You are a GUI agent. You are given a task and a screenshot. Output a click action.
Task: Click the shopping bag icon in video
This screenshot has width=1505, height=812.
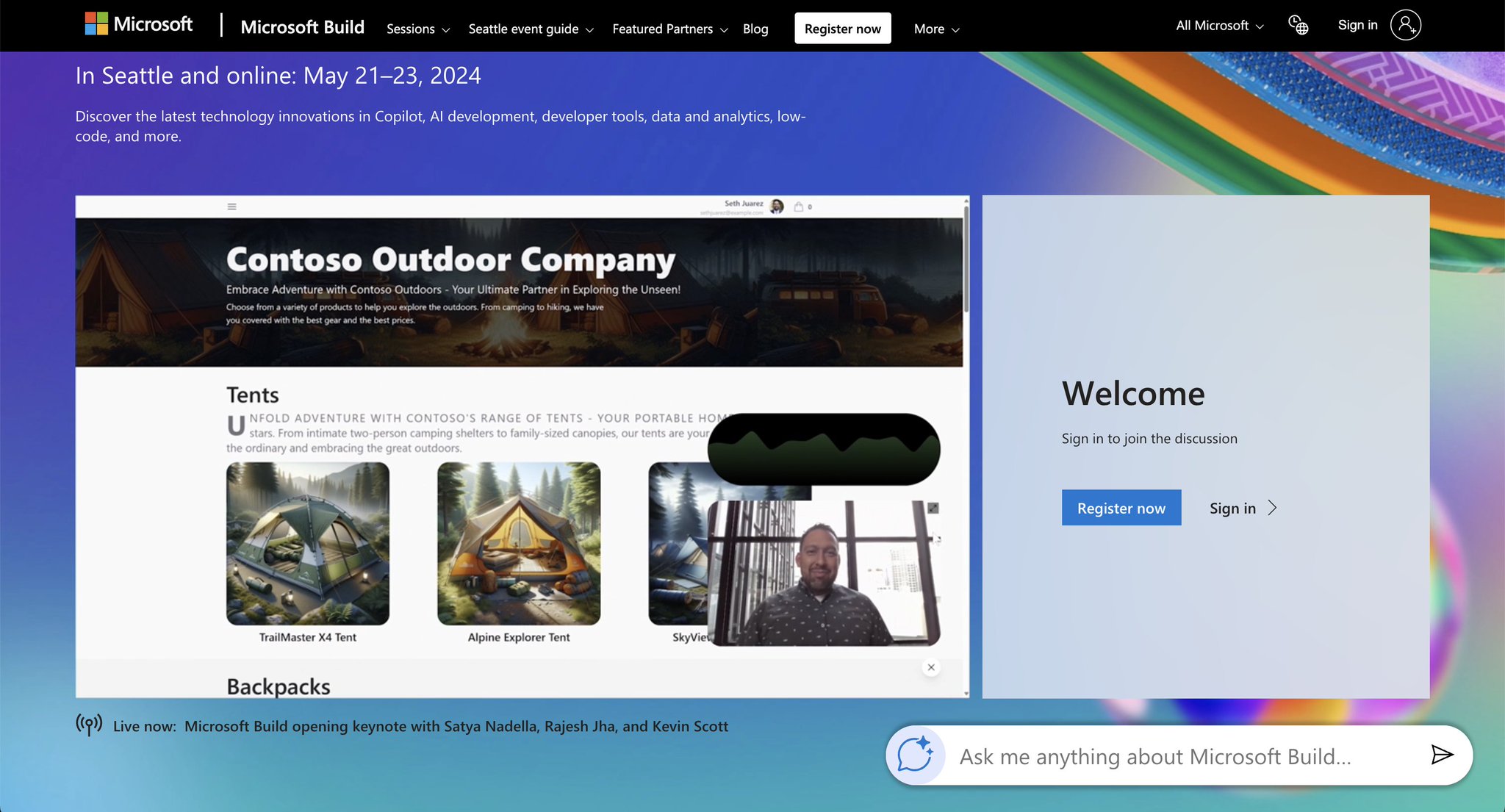(x=799, y=206)
